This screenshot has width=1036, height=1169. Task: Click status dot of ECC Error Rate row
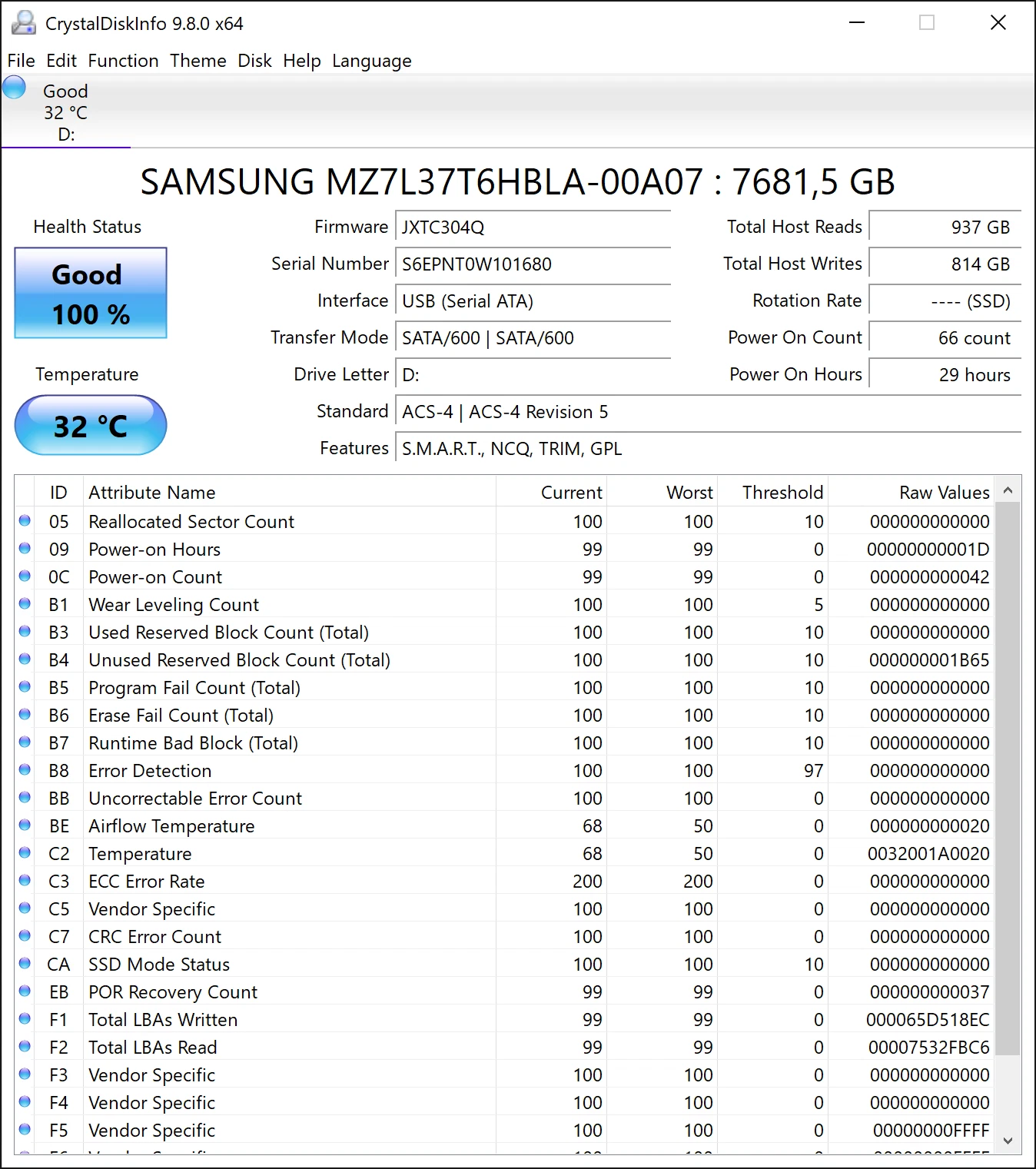pyautogui.click(x=25, y=880)
